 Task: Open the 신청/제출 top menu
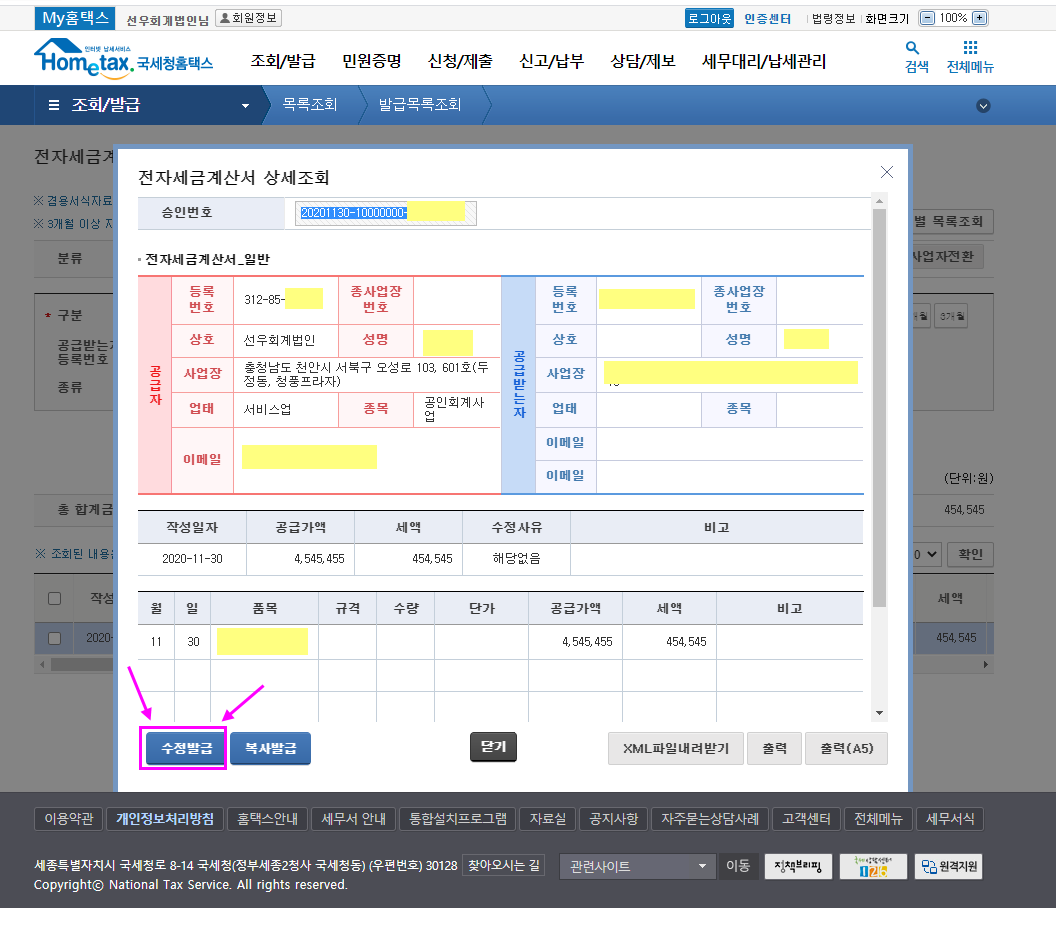pos(461,61)
